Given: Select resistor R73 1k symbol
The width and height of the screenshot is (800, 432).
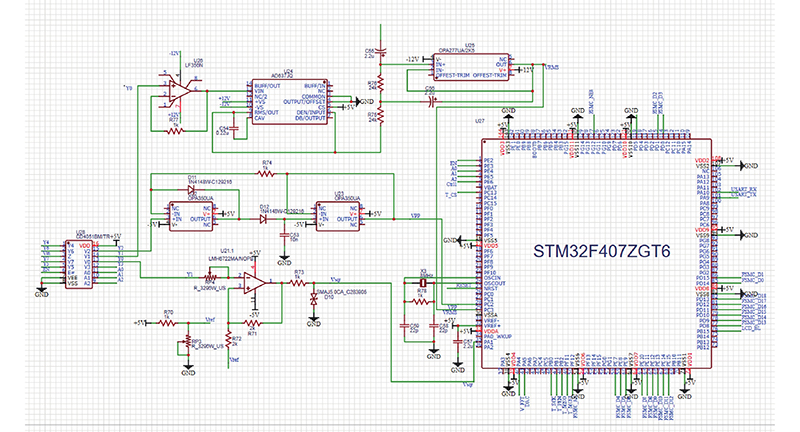Looking at the screenshot, I should pyautogui.click(x=298, y=283).
